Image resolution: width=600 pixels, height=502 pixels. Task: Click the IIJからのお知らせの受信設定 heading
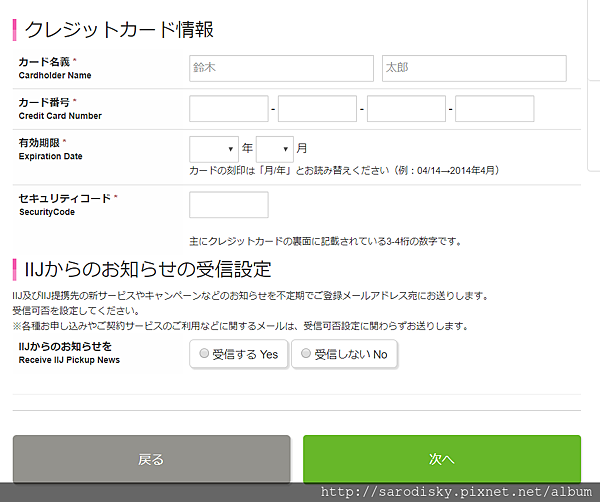tap(148, 269)
